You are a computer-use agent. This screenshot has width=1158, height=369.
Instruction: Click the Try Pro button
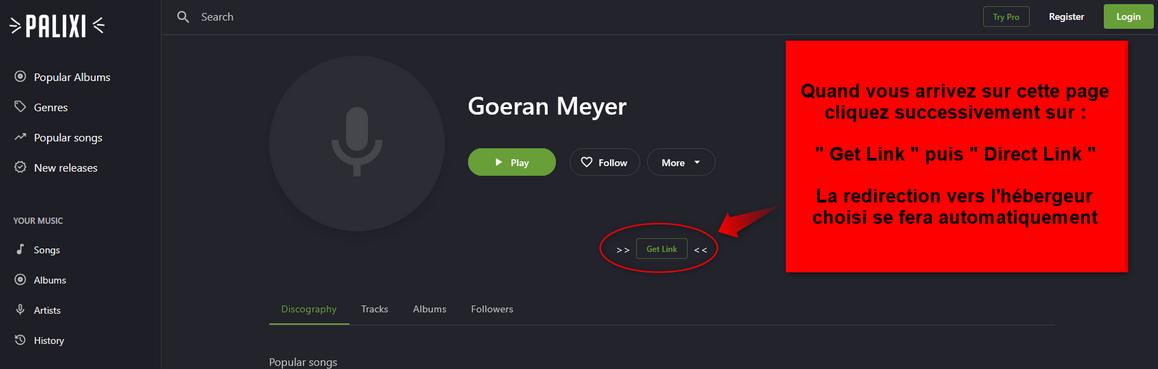tap(1007, 16)
